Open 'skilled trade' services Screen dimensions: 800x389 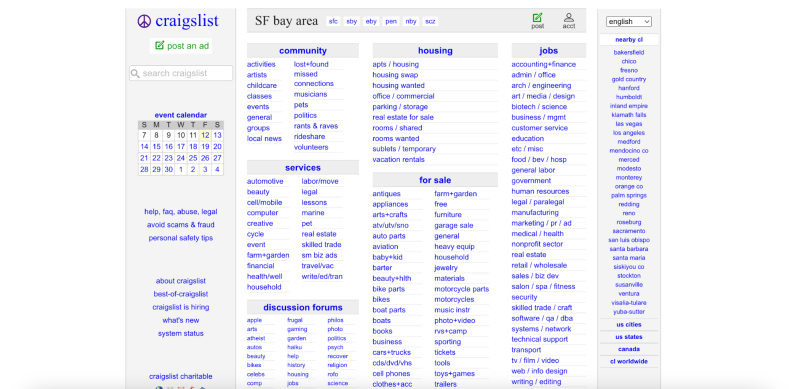pos(321,245)
